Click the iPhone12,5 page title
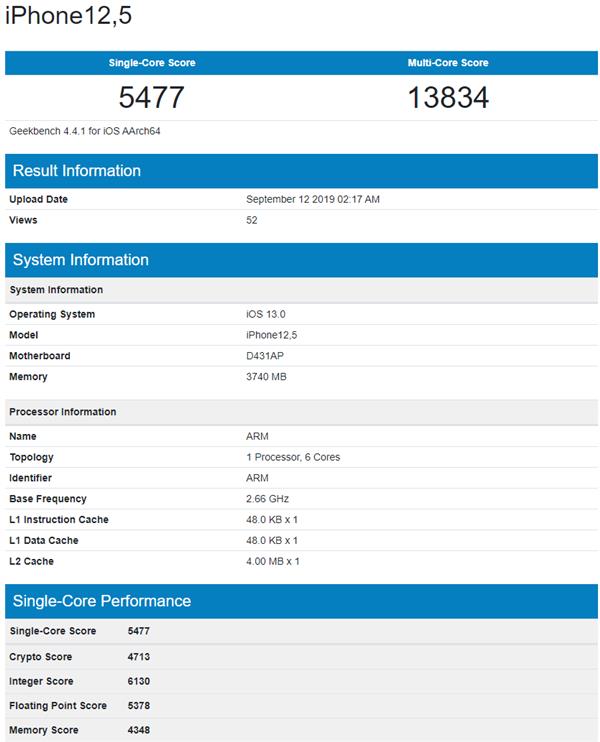Image resolution: width=600 pixels, height=742 pixels. (x=69, y=16)
